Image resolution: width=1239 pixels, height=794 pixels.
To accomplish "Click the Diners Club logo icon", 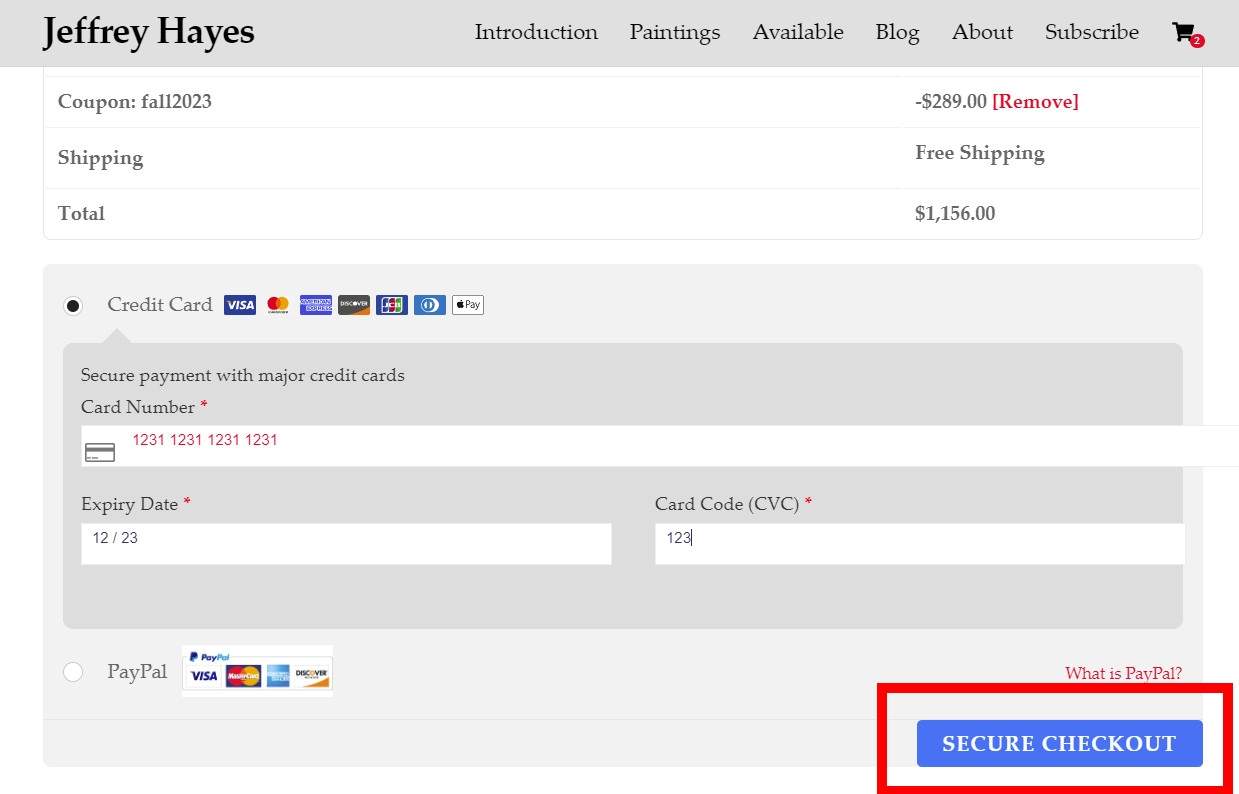I will pos(430,305).
